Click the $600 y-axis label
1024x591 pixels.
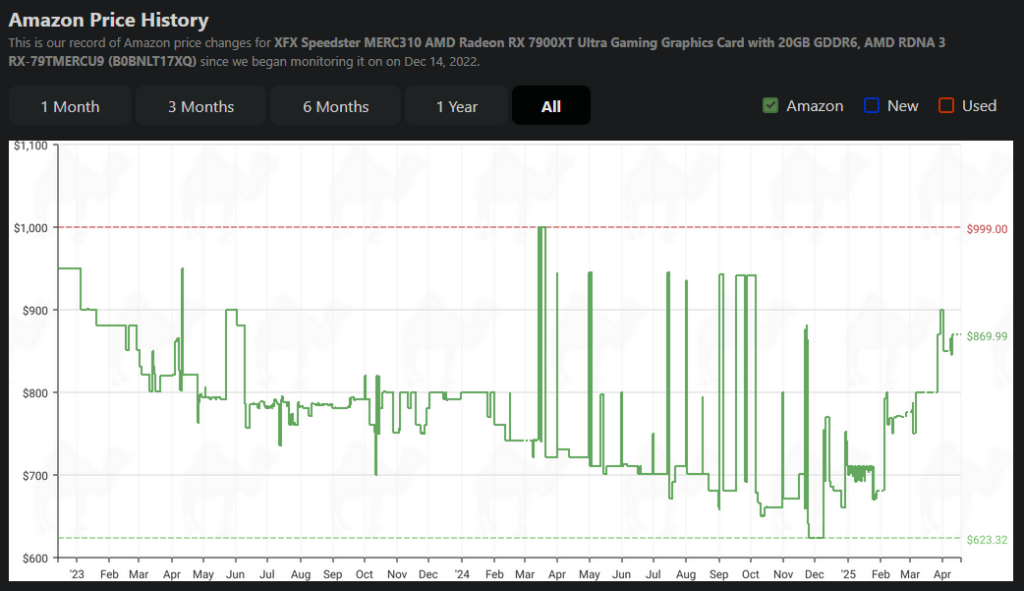35,558
